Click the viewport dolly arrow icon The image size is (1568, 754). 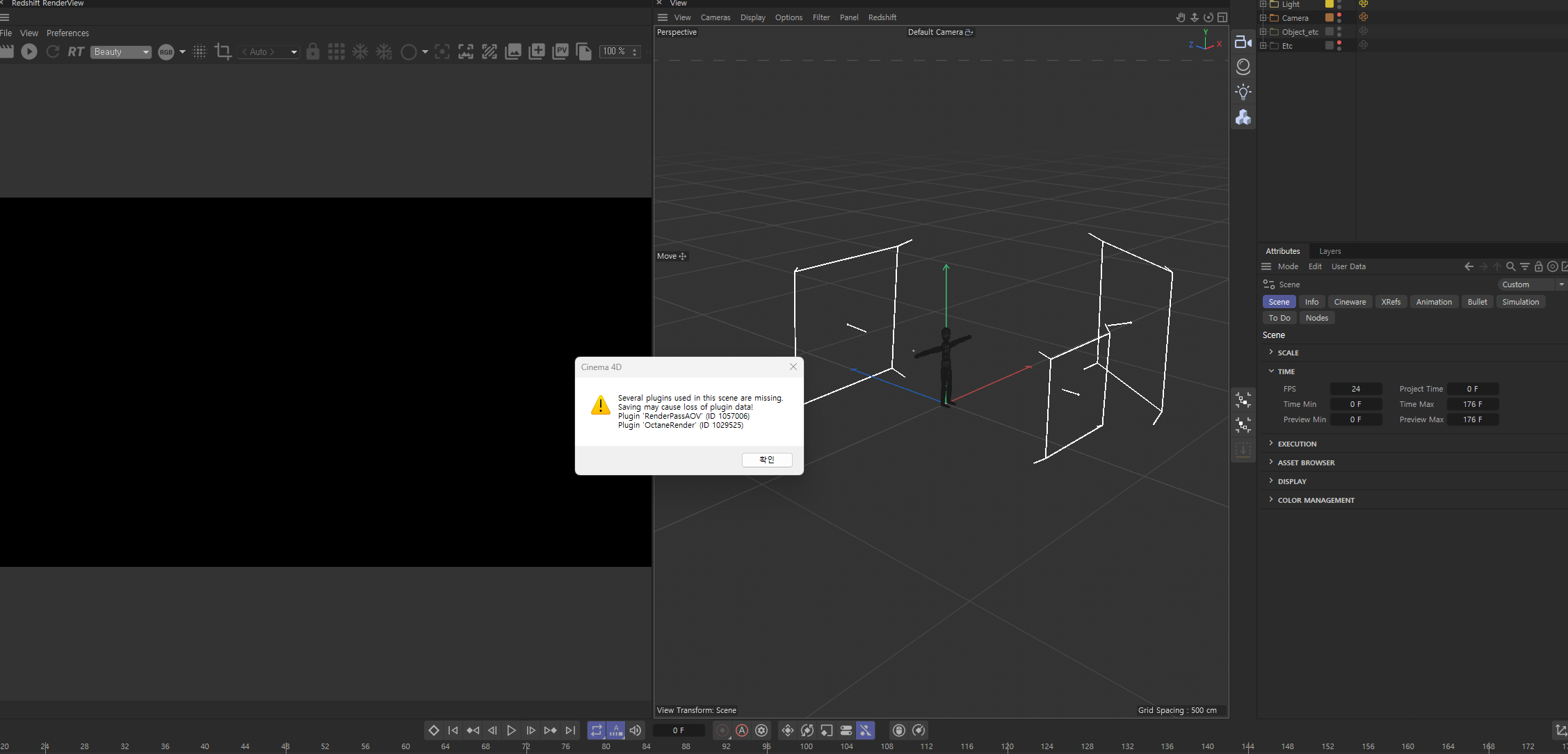pyautogui.click(x=1195, y=17)
